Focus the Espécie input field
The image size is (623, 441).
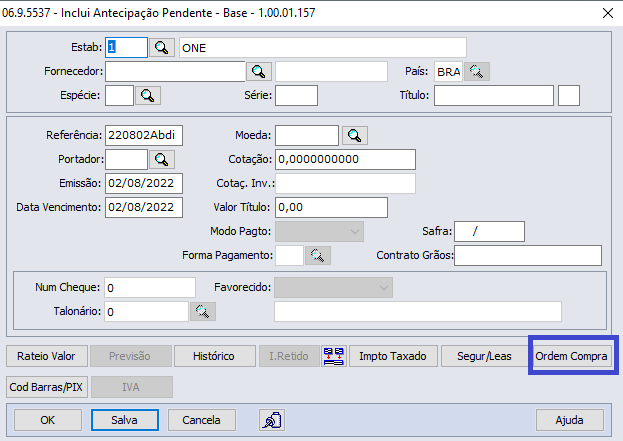coord(119,95)
